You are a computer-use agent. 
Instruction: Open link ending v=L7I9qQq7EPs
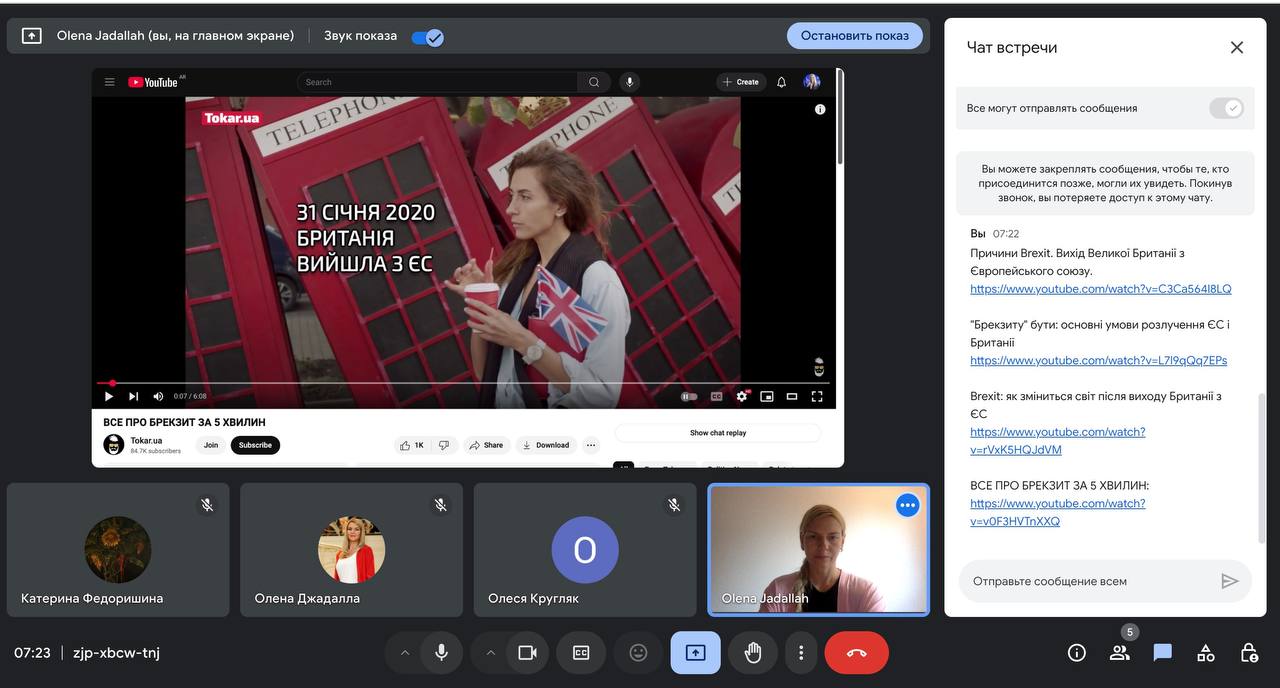1098,360
